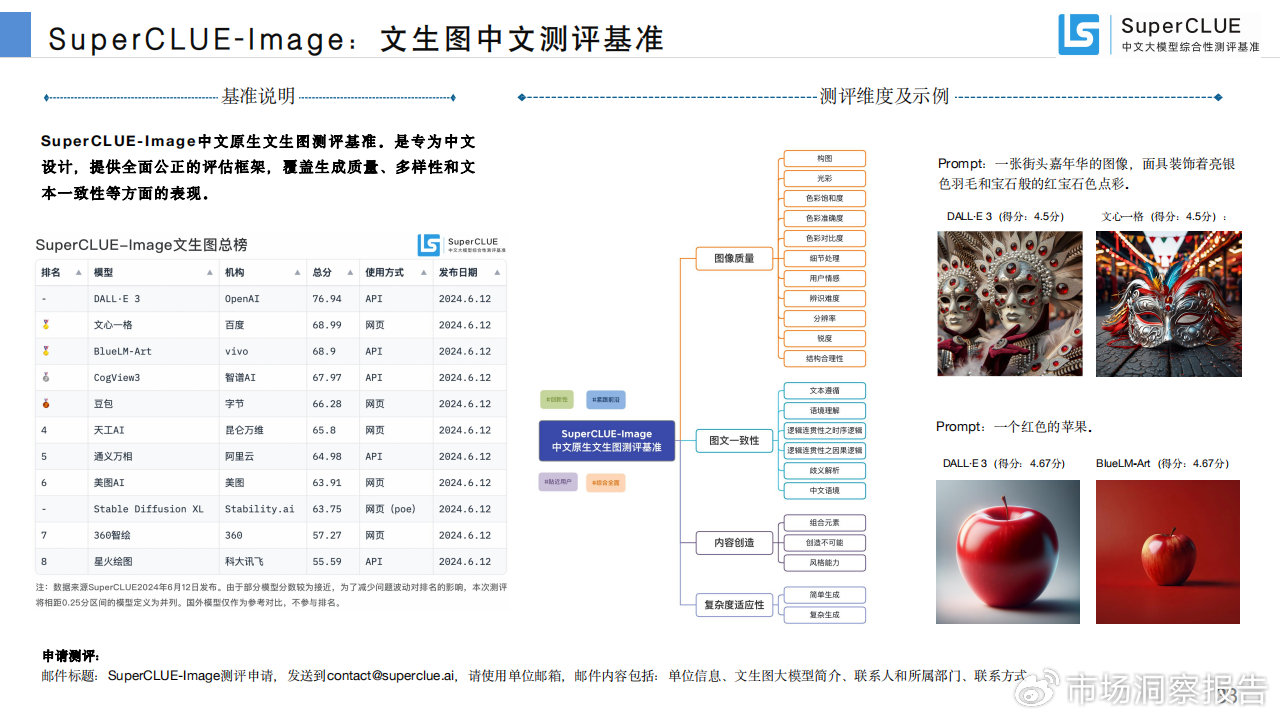This screenshot has height=720, width=1280.
Task: Click the 分辨率 leaf node
Action: (824, 319)
